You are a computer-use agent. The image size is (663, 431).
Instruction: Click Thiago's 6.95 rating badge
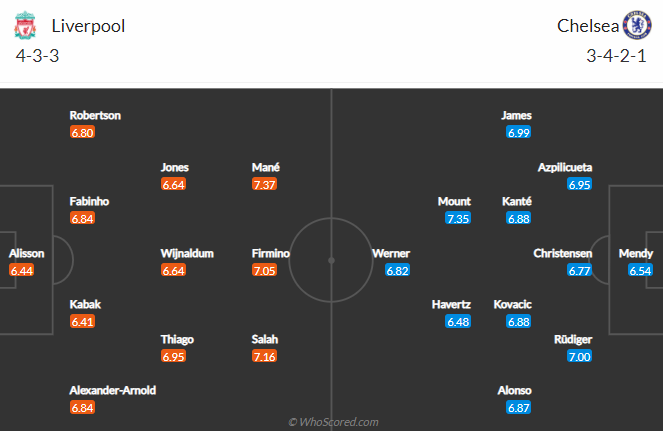point(174,356)
